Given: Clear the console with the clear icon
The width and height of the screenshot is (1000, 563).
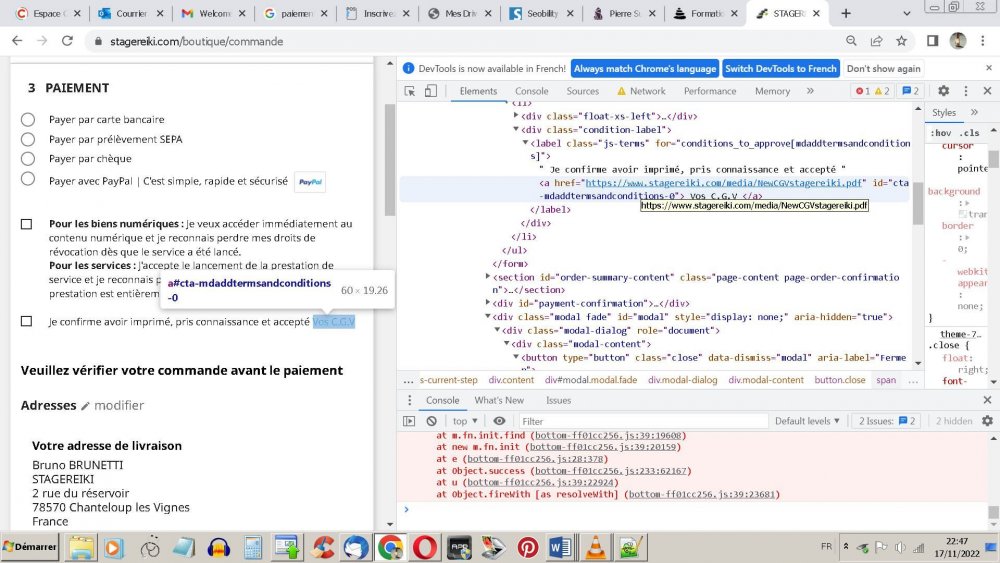Looking at the screenshot, I should [432, 421].
